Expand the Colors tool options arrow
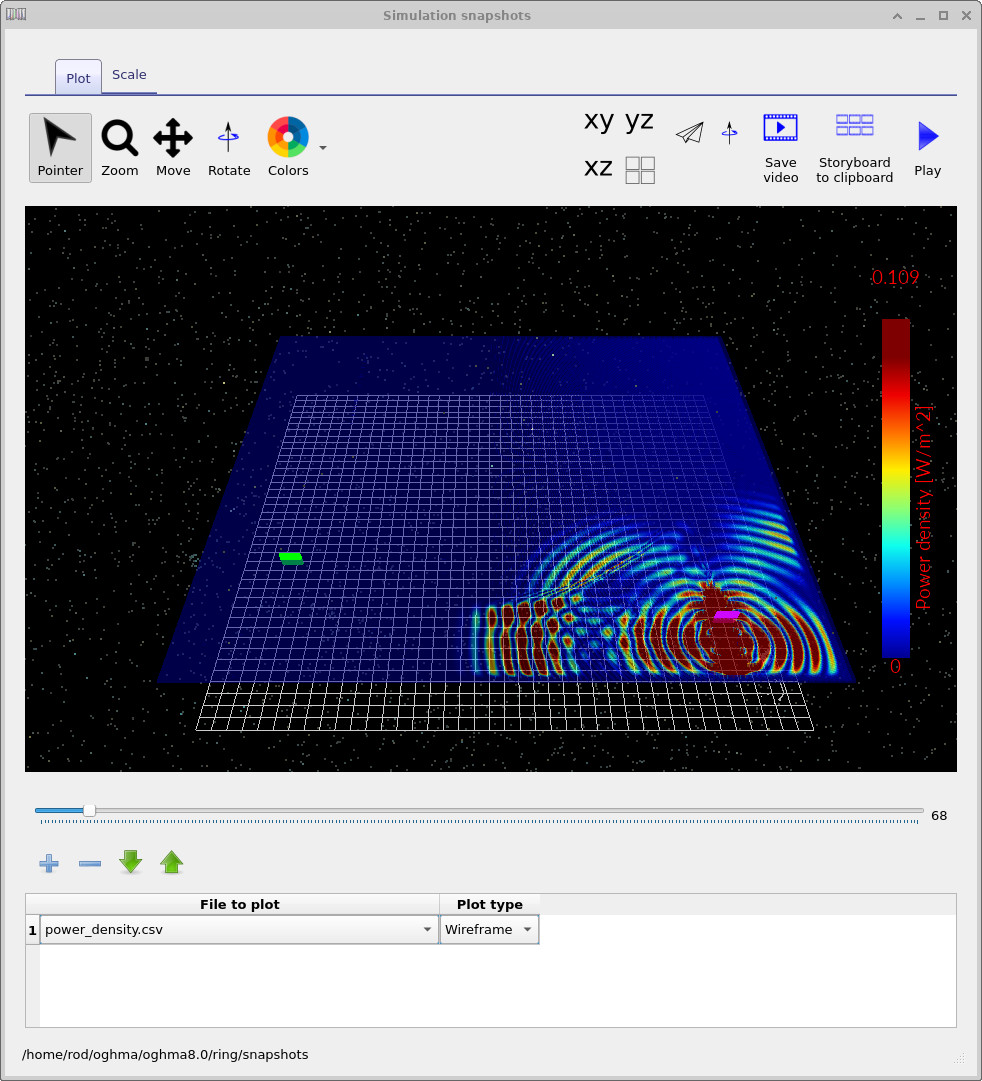This screenshot has height=1081, width=982. [x=322, y=146]
